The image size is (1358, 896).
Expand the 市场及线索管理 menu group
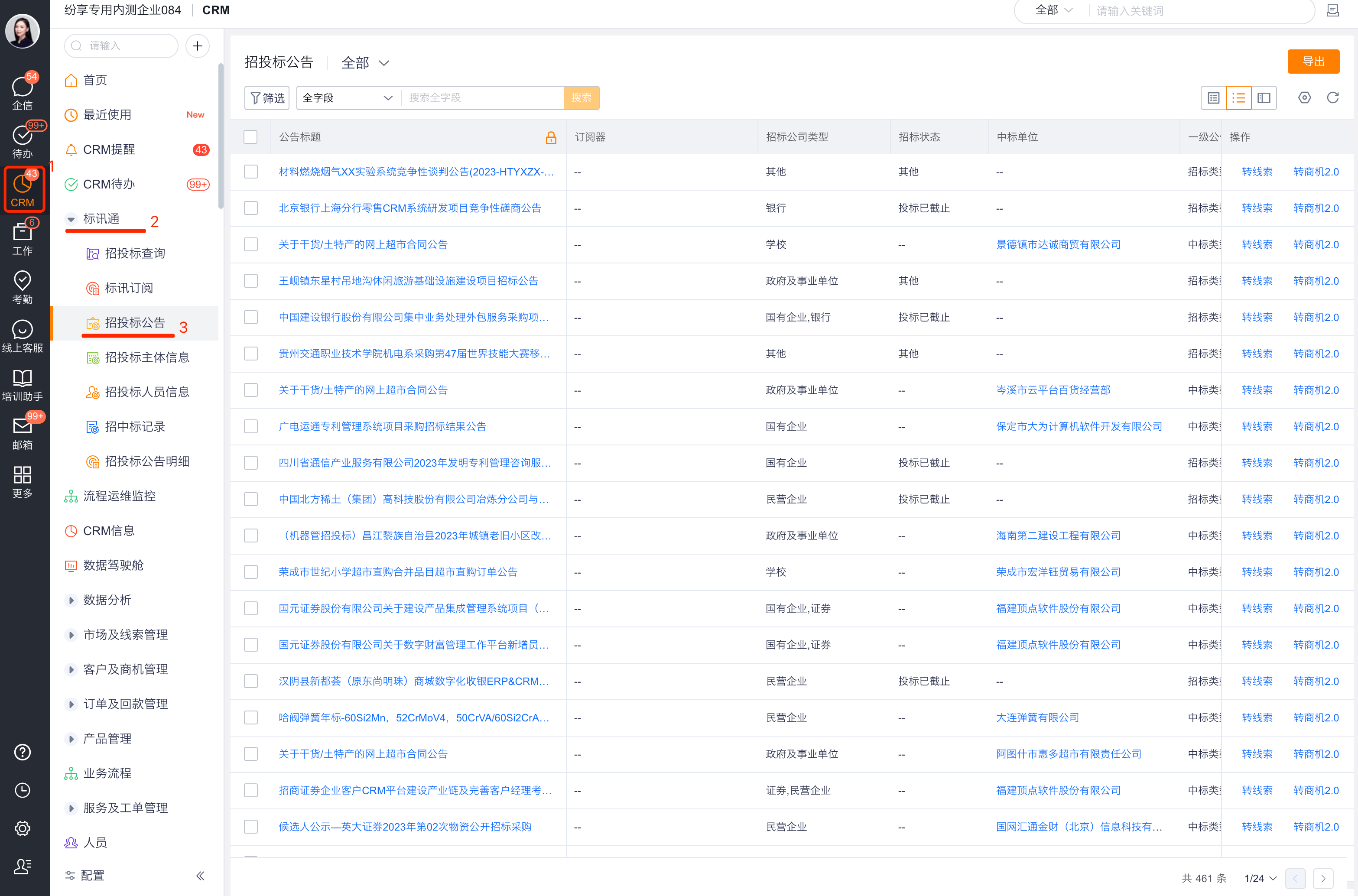[71, 635]
